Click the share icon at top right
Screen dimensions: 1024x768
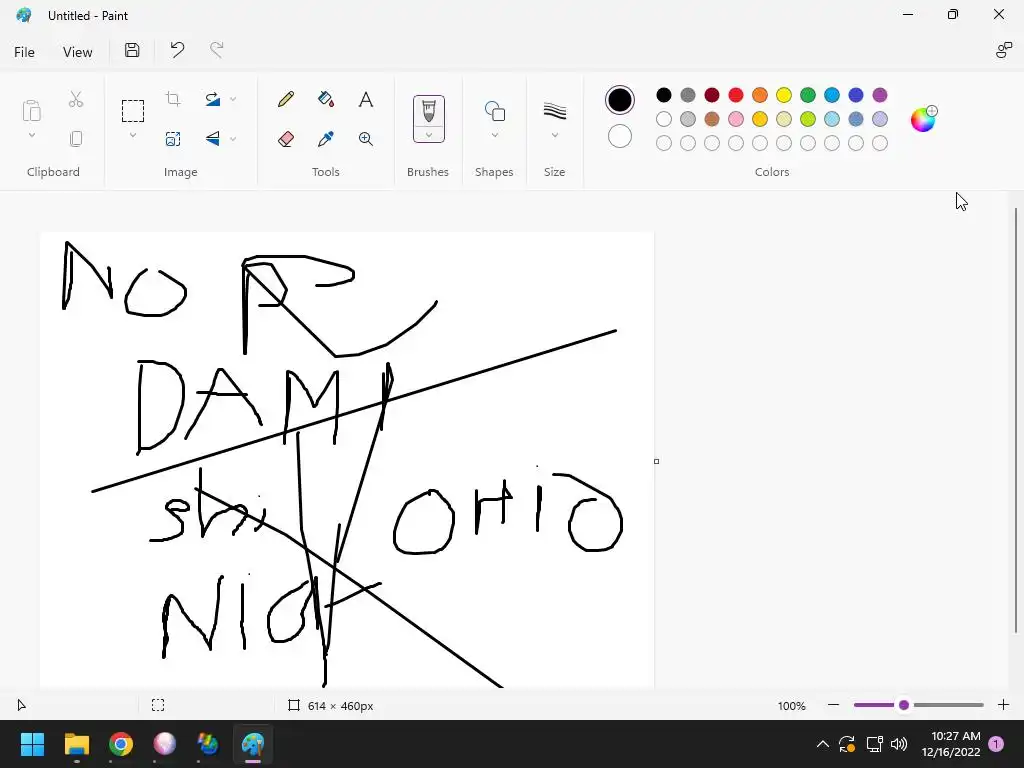[x=1004, y=50]
